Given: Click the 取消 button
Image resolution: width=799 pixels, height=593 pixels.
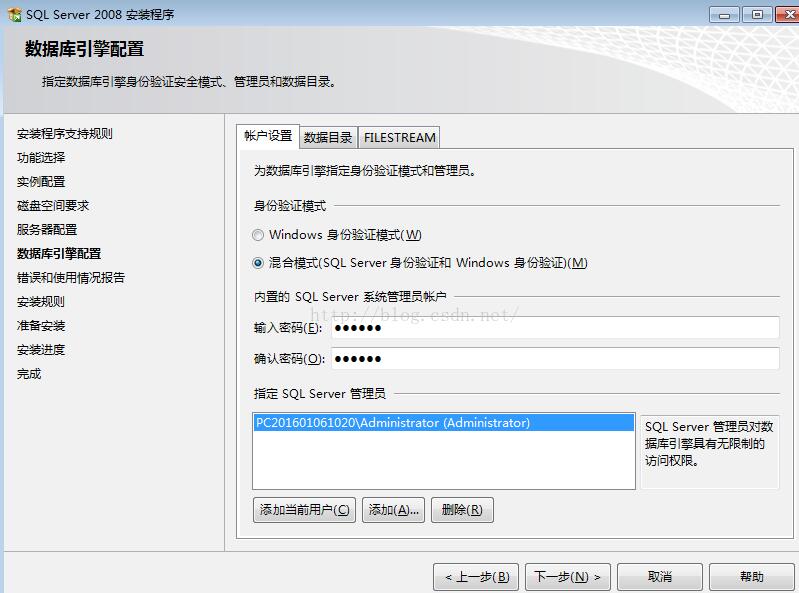Looking at the screenshot, I should pyautogui.click(x=660, y=577).
